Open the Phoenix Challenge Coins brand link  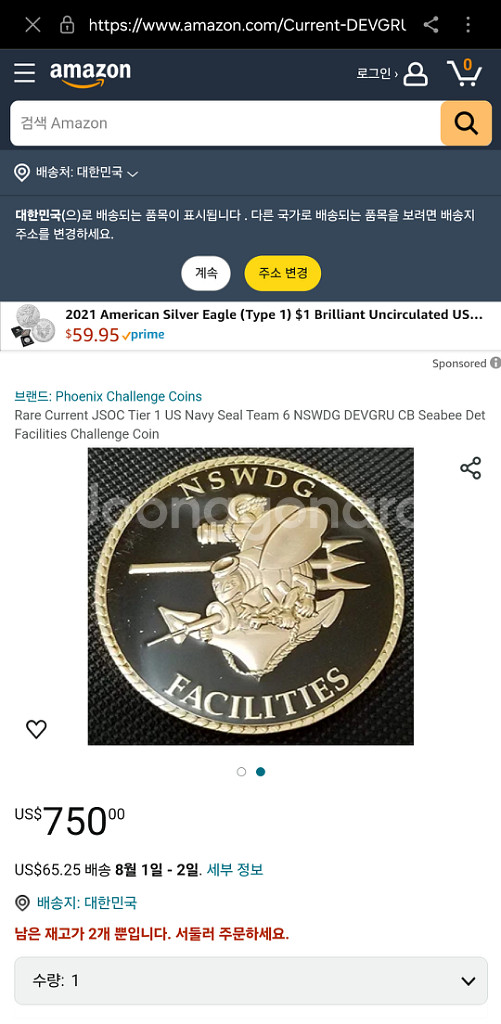click(129, 396)
